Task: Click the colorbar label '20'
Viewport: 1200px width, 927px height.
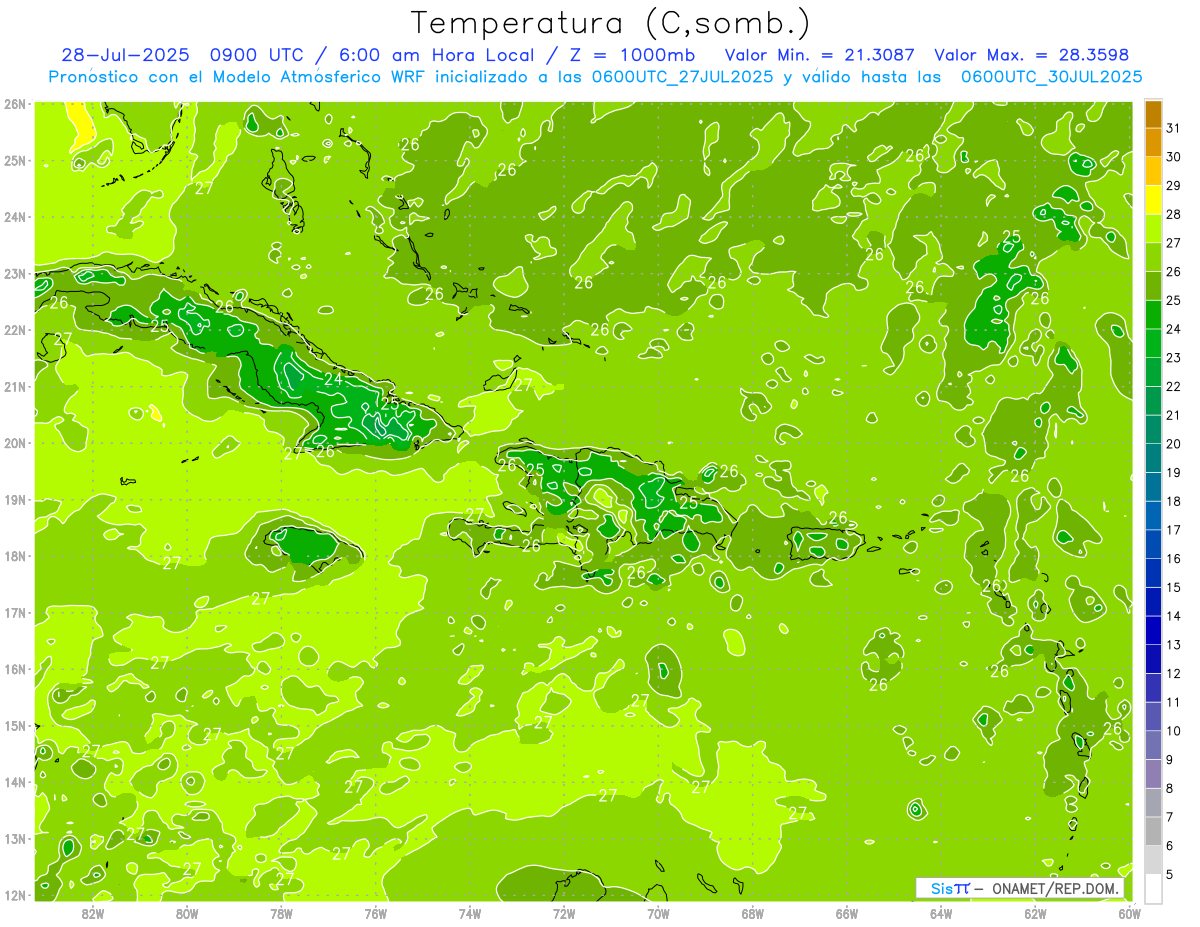Action: point(1174,443)
